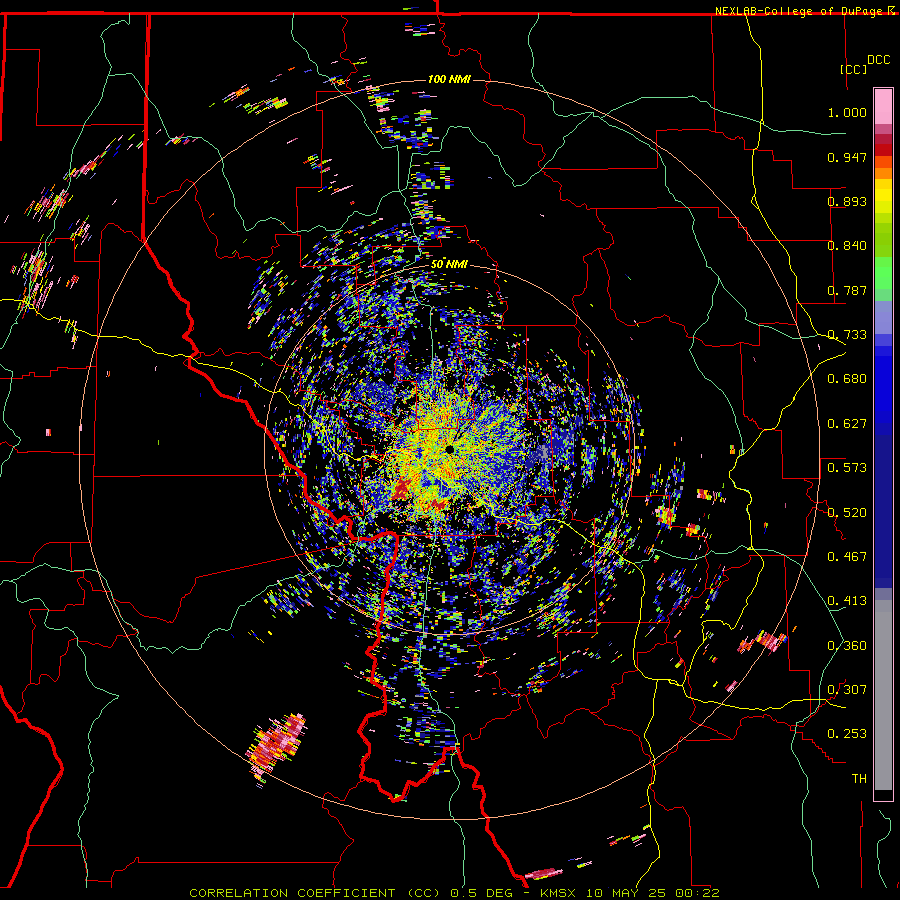The width and height of the screenshot is (900, 900).
Task: Click the 0.840 legend value
Action: (847, 246)
